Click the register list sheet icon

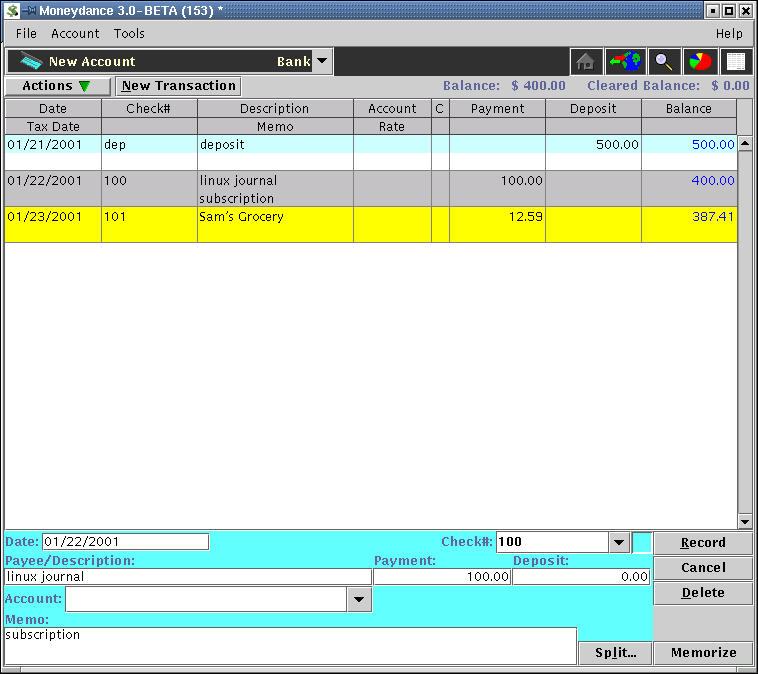(736, 61)
